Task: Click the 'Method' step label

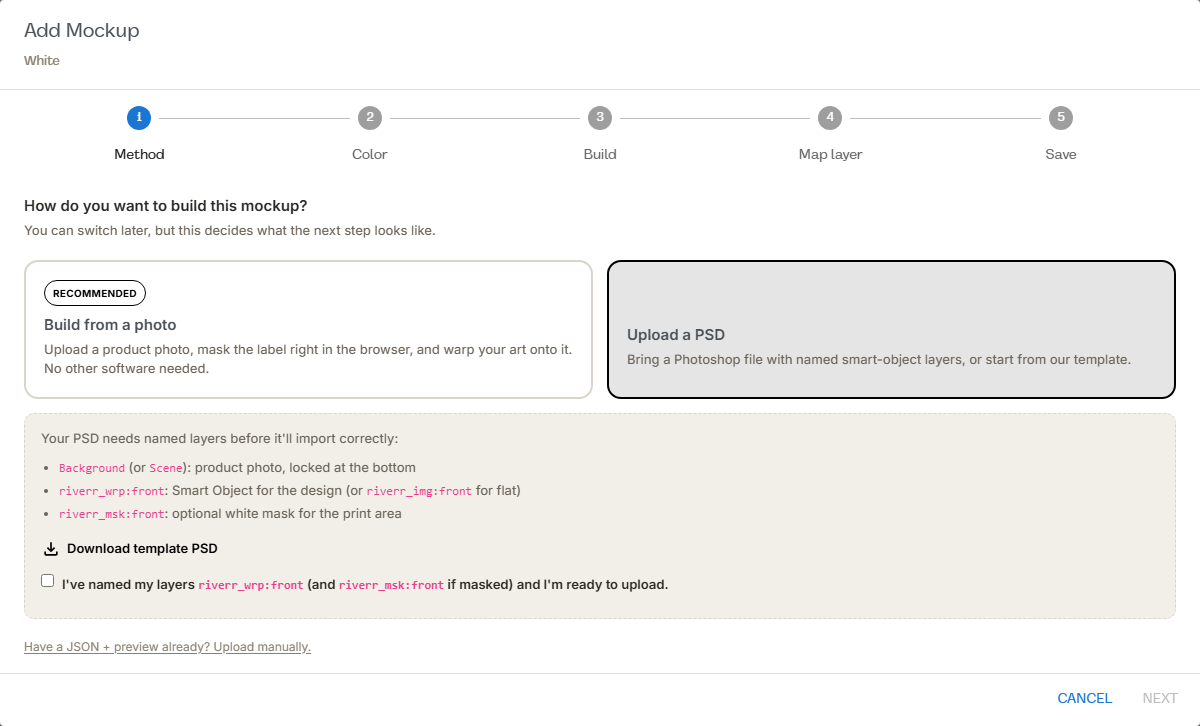Action: 139,154
